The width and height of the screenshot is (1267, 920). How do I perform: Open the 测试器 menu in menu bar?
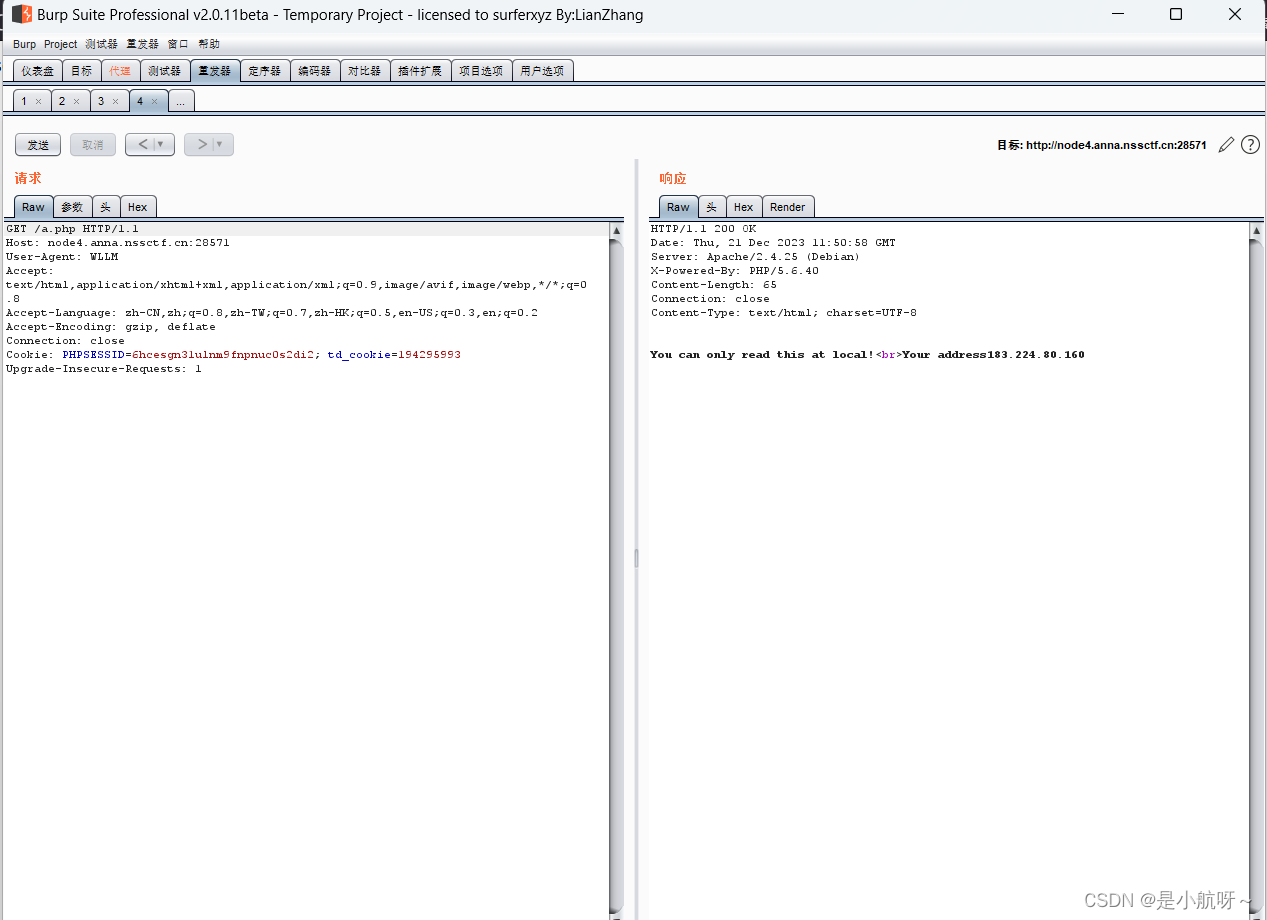(101, 44)
